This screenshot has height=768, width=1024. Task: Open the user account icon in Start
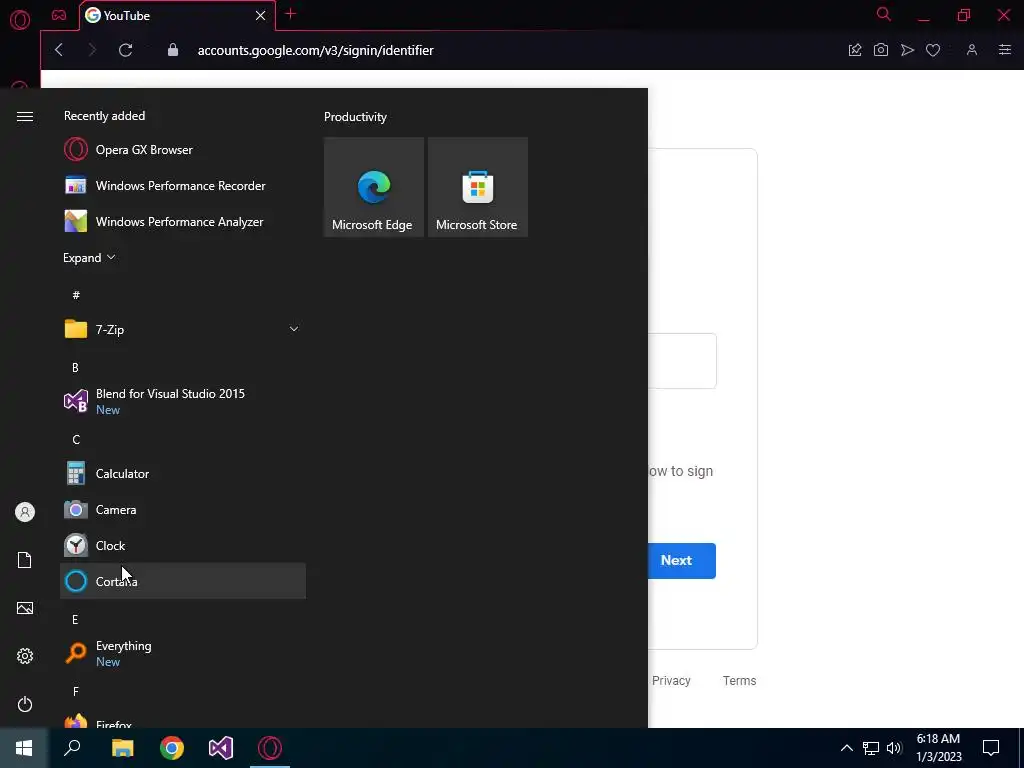coord(25,512)
